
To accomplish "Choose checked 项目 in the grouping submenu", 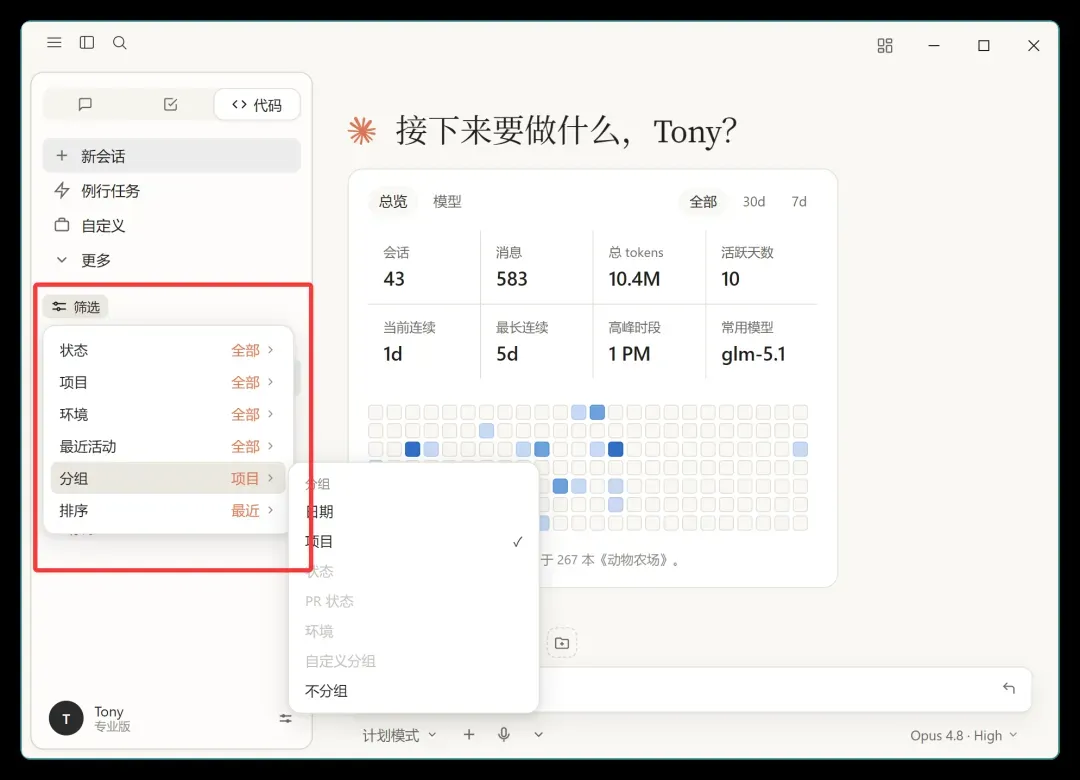I will coord(413,542).
